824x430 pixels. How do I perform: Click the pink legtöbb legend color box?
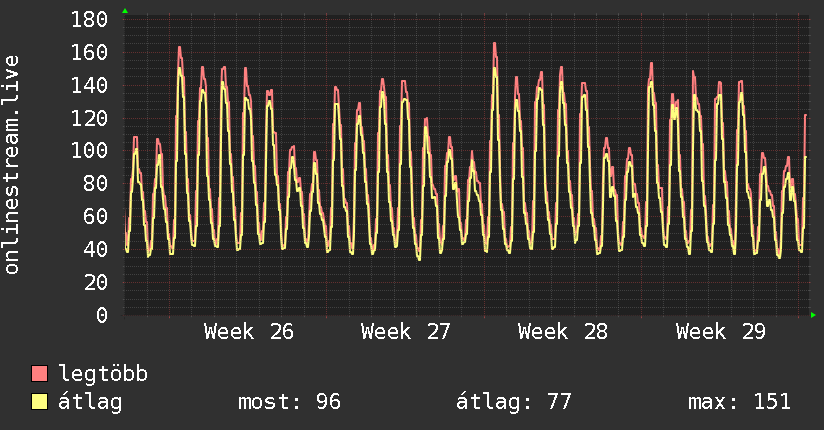(x=39, y=373)
